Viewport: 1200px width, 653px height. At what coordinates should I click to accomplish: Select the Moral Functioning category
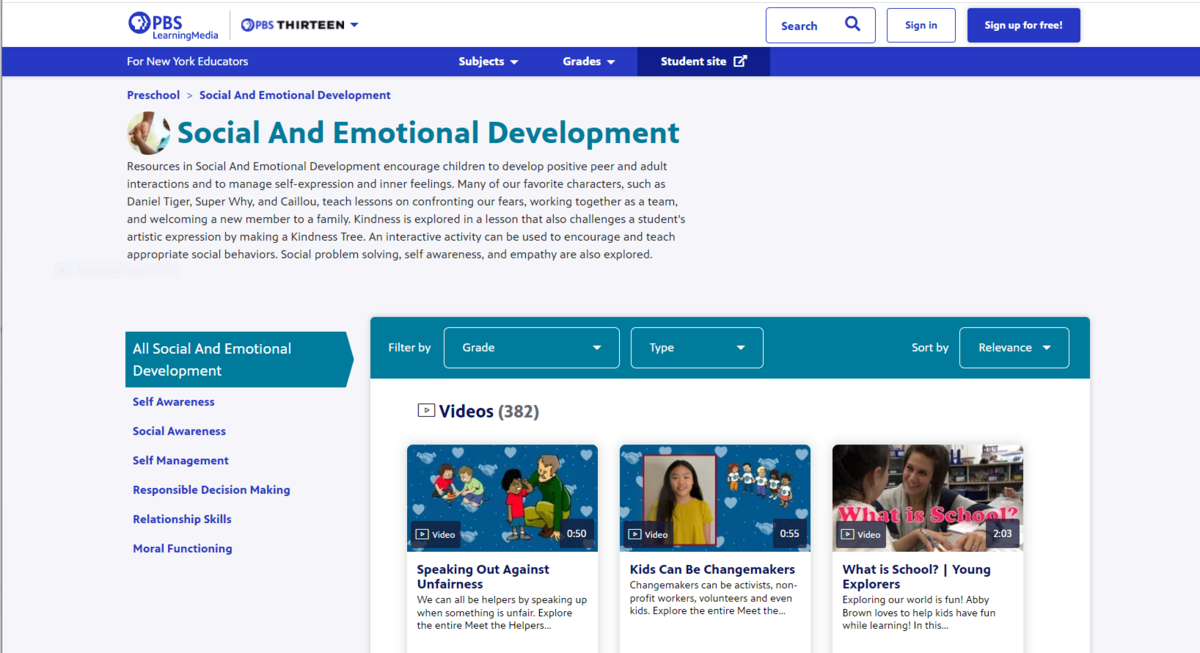coord(182,548)
